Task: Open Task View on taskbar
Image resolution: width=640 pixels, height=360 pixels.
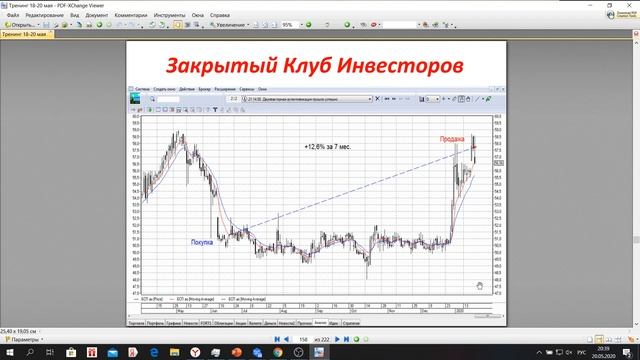Action: click(50, 352)
